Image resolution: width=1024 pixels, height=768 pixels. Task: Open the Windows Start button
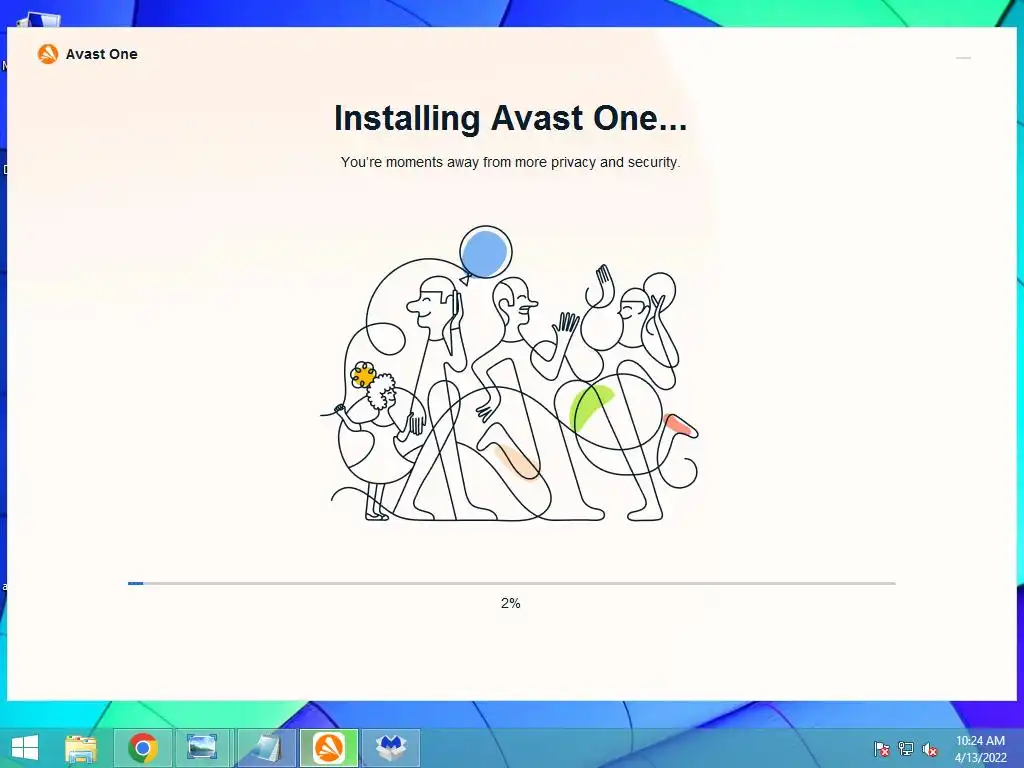pyautogui.click(x=25, y=748)
